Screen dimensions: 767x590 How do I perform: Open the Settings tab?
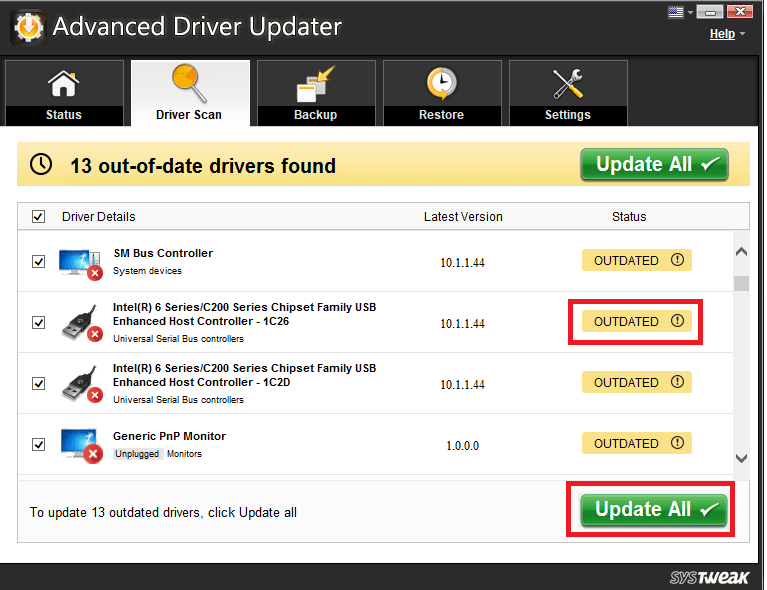pyautogui.click(x=568, y=93)
